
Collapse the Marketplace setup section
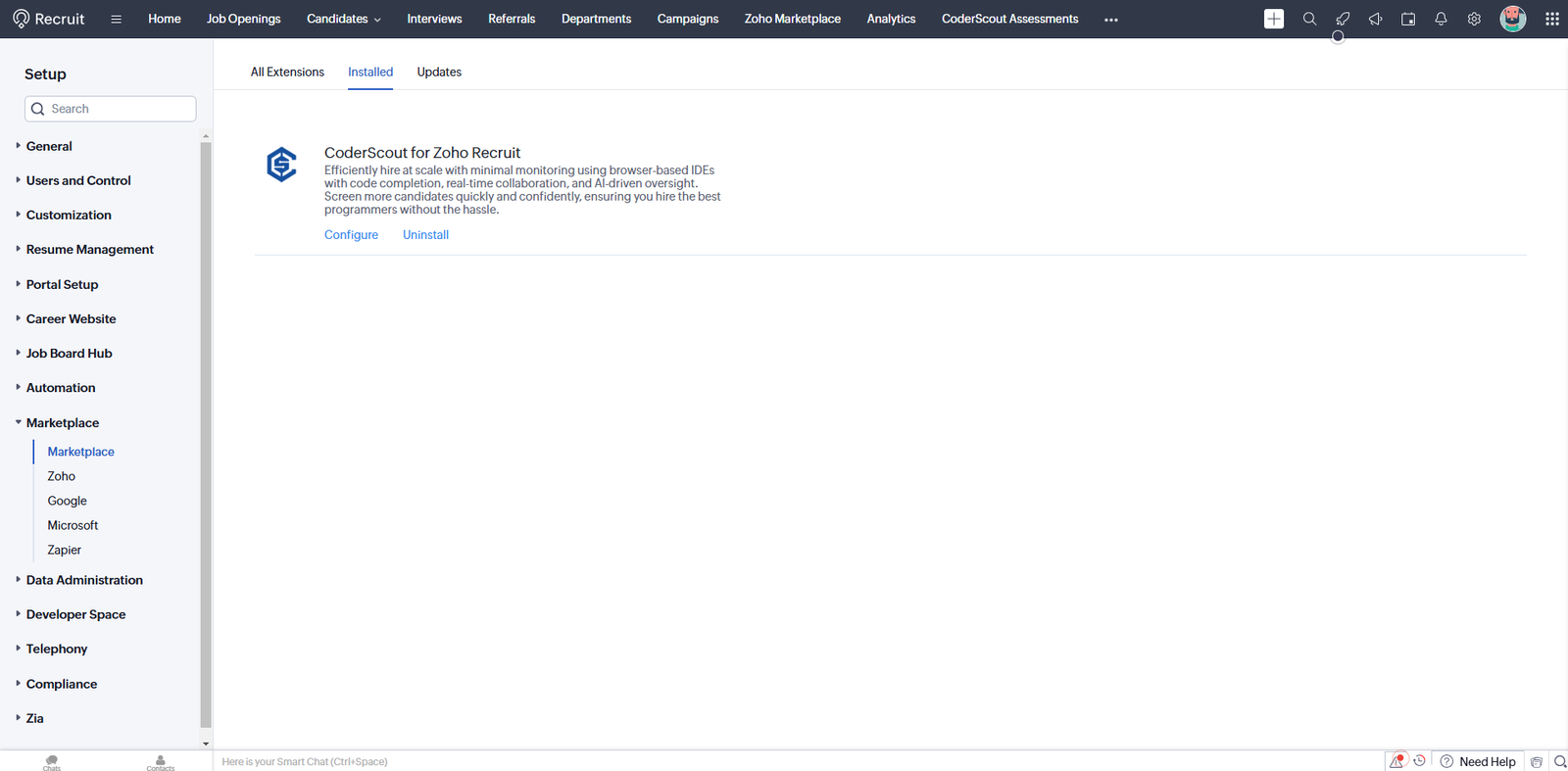tap(63, 422)
